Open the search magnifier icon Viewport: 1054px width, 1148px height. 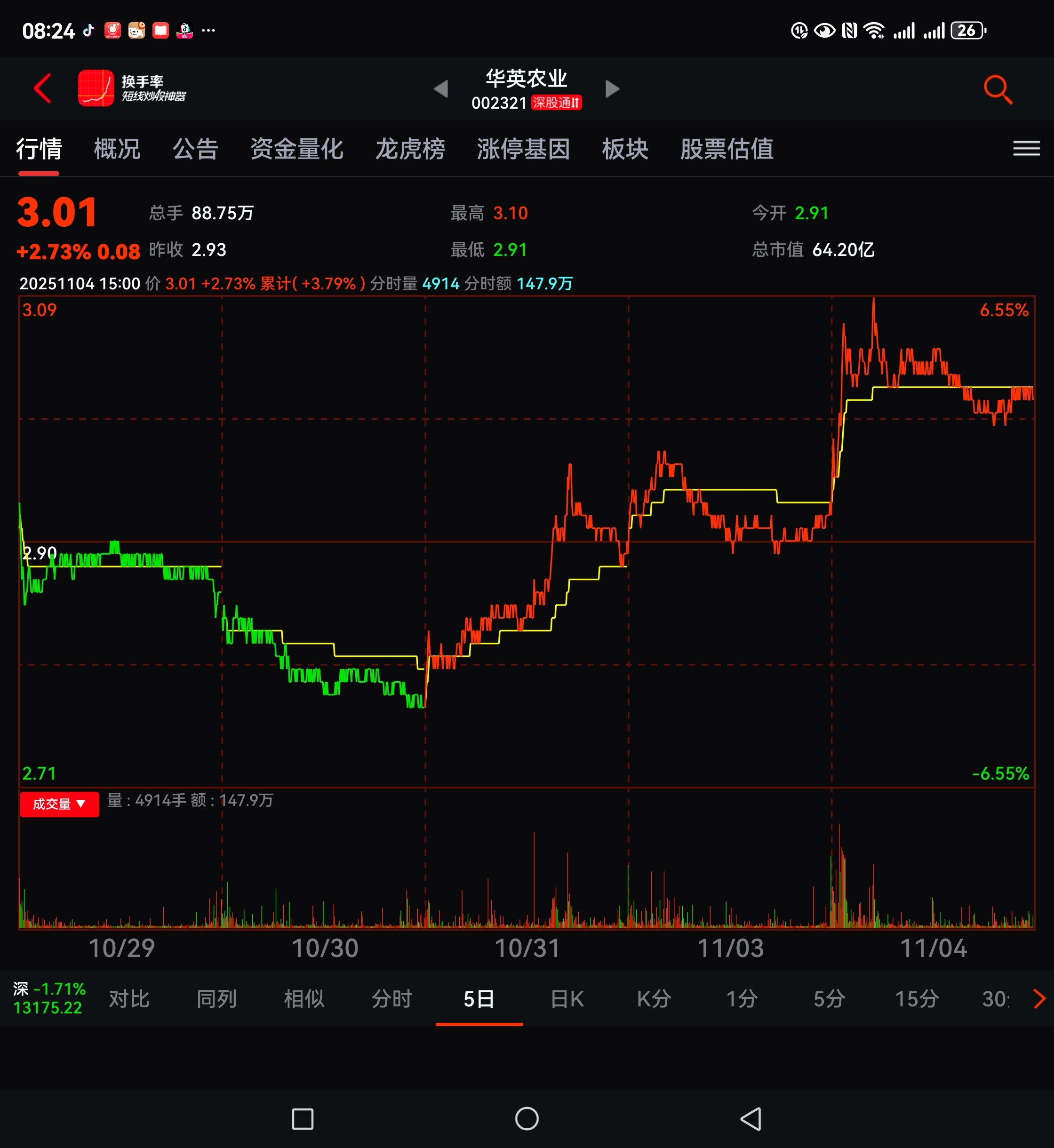[998, 89]
